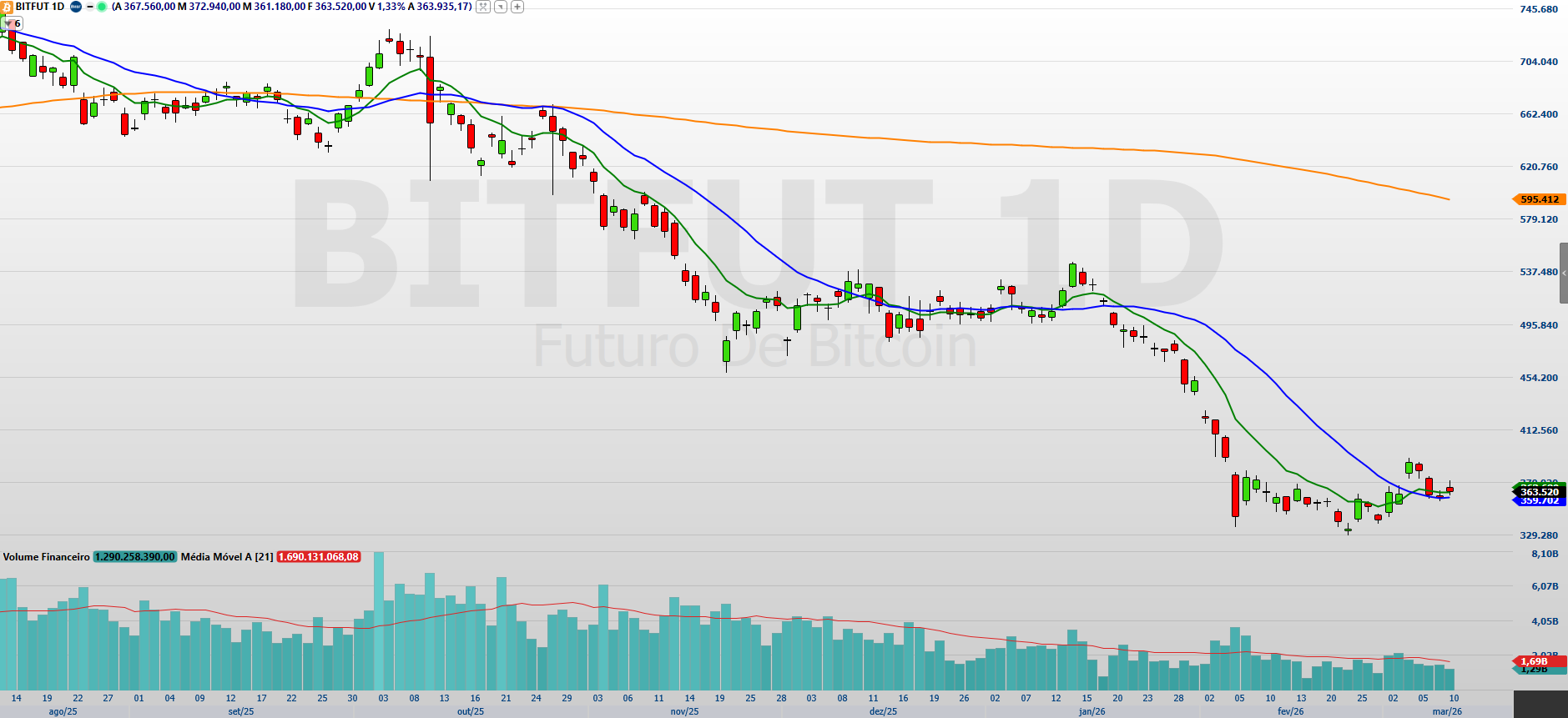The height and width of the screenshot is (718, 1568).
Task: Click the orange 595.412 price tag
Action: tap(1539, 199)
